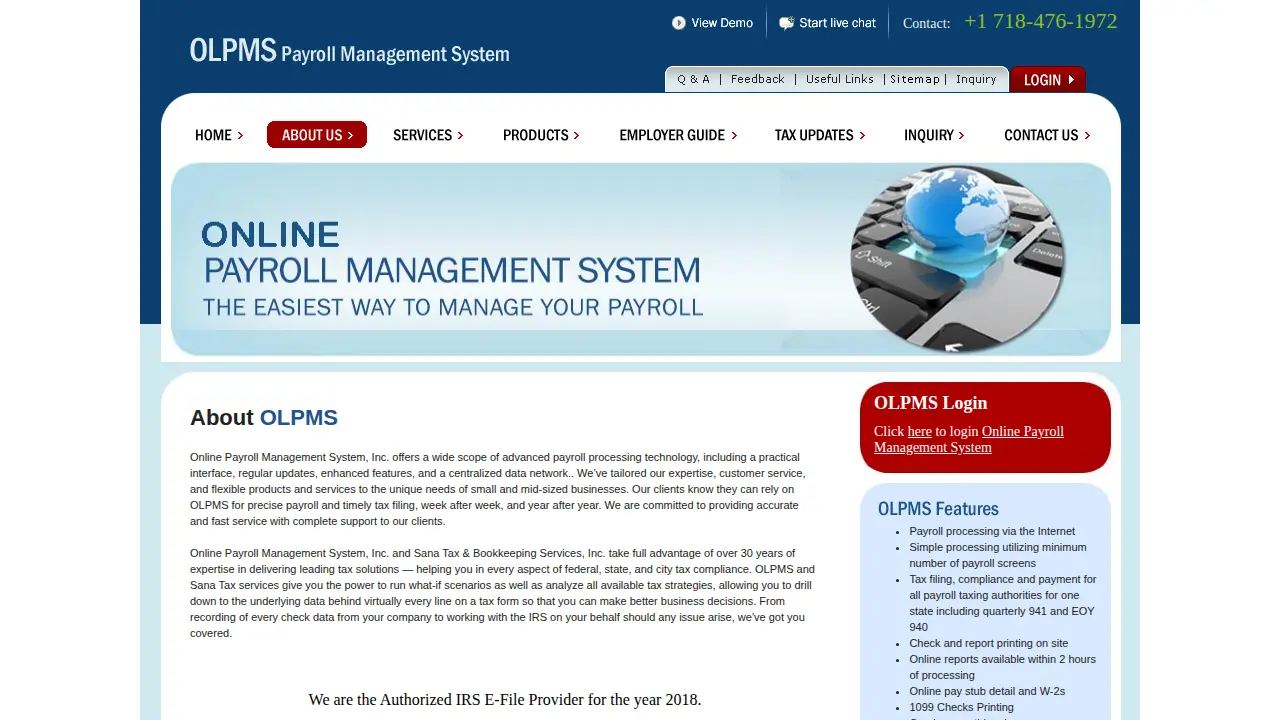Click the 'here' link in OLPMS Login box
This screenshot has width=1280, height=720.
[x=919, y=431]
